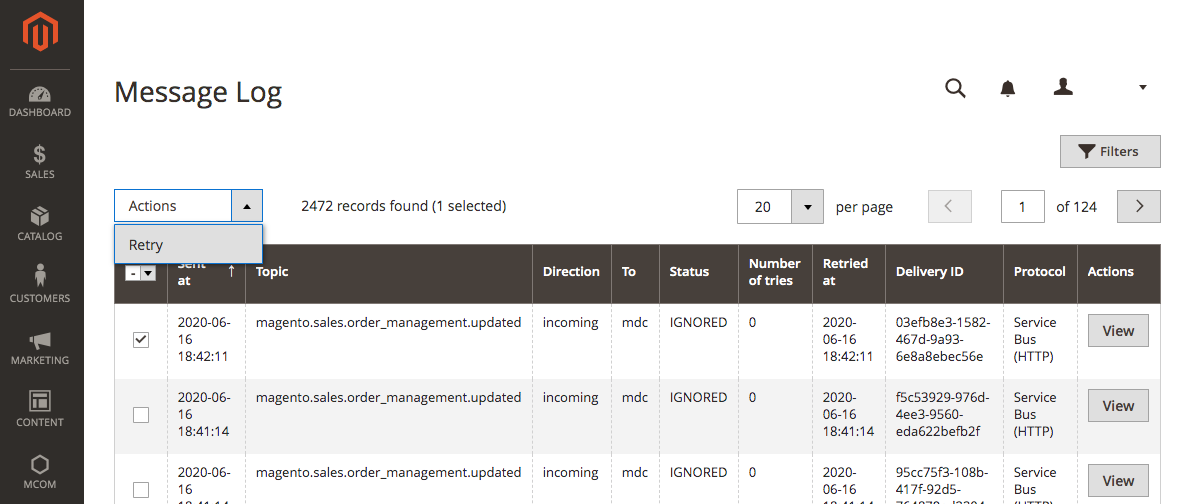Open the Filters panel
The width and height of the screenshot is (1181, 504).
[x=1110, y=151]
